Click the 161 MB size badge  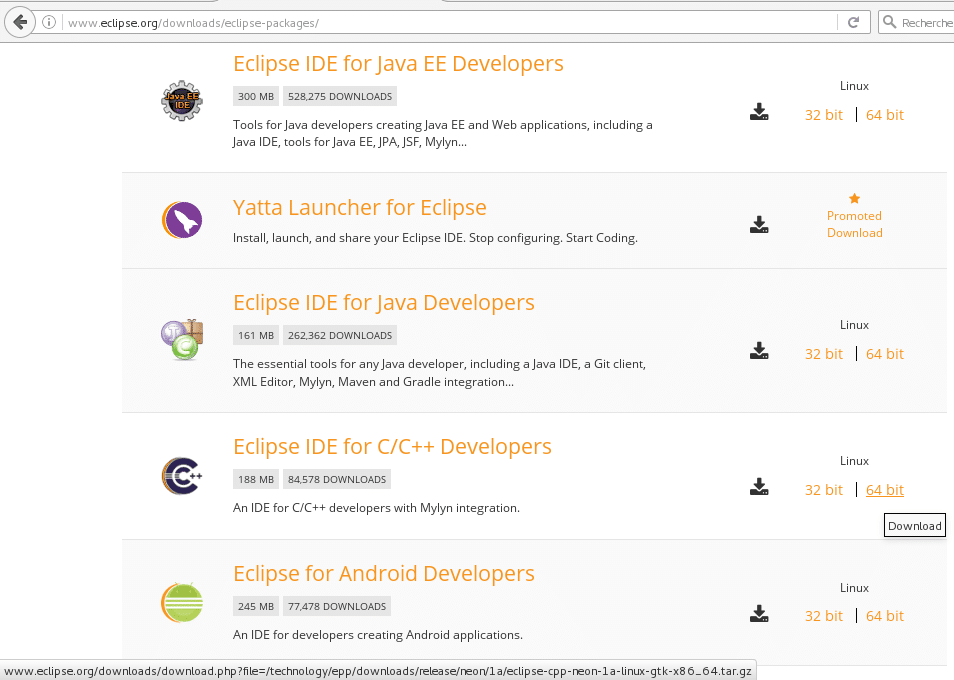tap(256, 335)
